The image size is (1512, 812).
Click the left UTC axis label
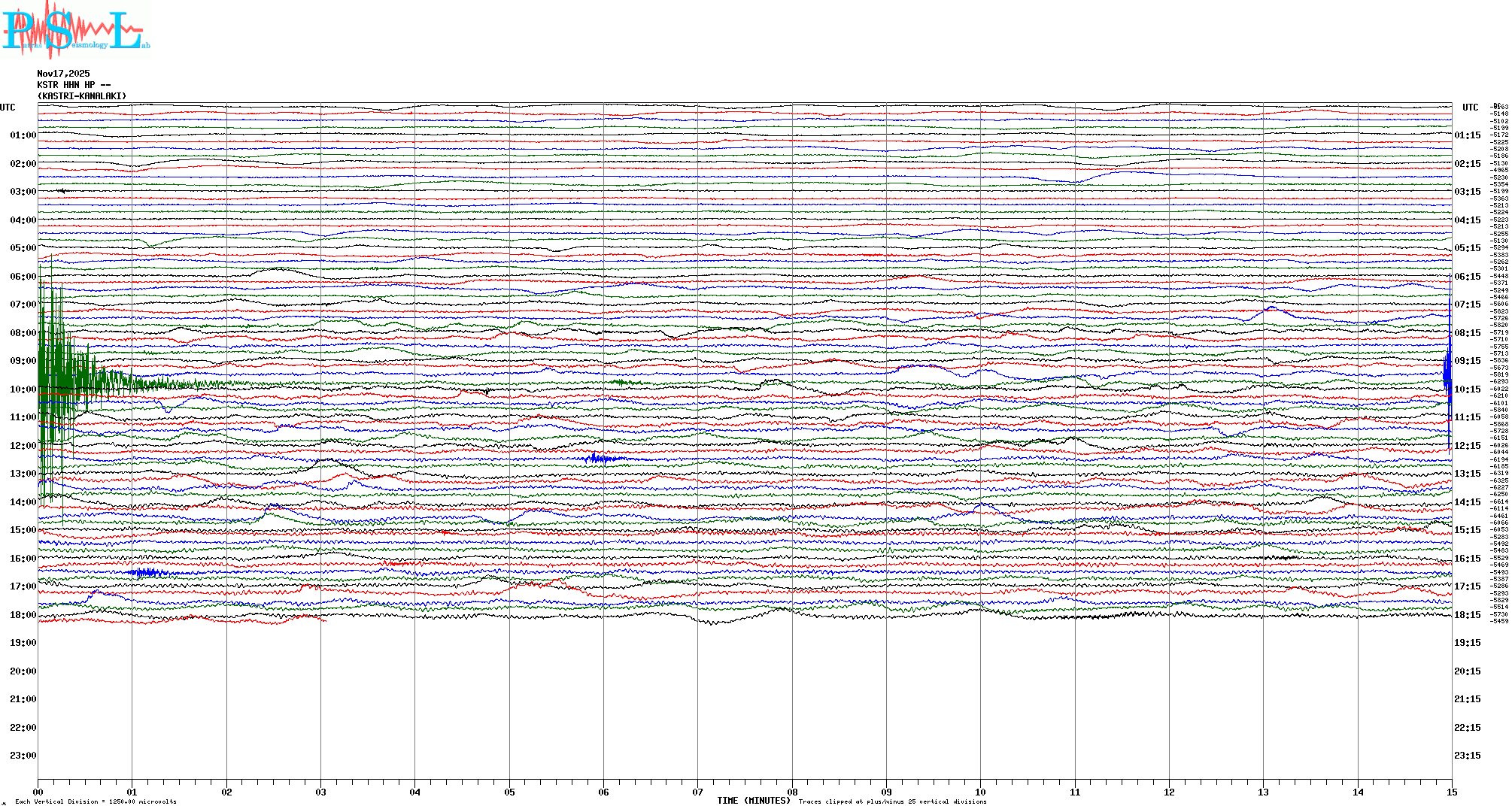(8, 108)
